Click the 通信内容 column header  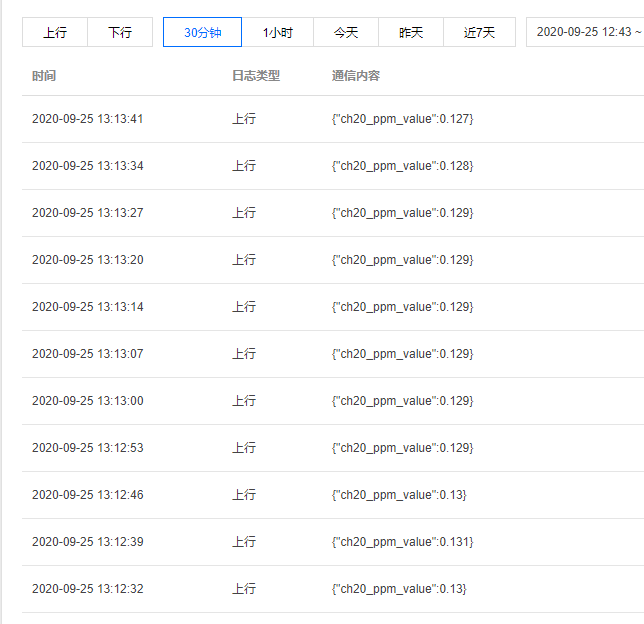[356, 76]
